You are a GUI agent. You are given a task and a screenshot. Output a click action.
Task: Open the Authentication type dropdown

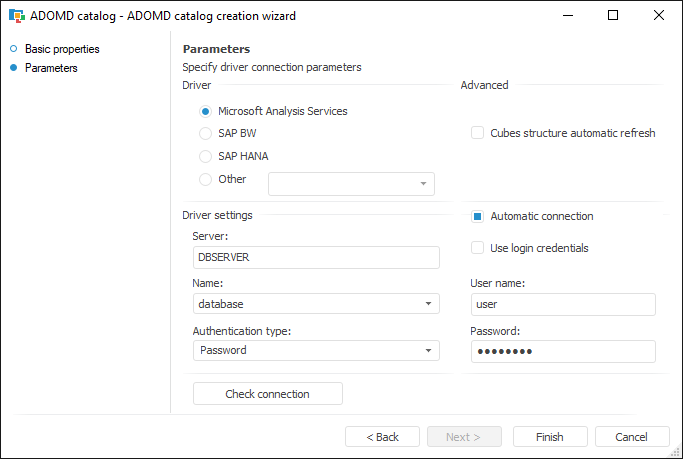click(x=428, y=351)
